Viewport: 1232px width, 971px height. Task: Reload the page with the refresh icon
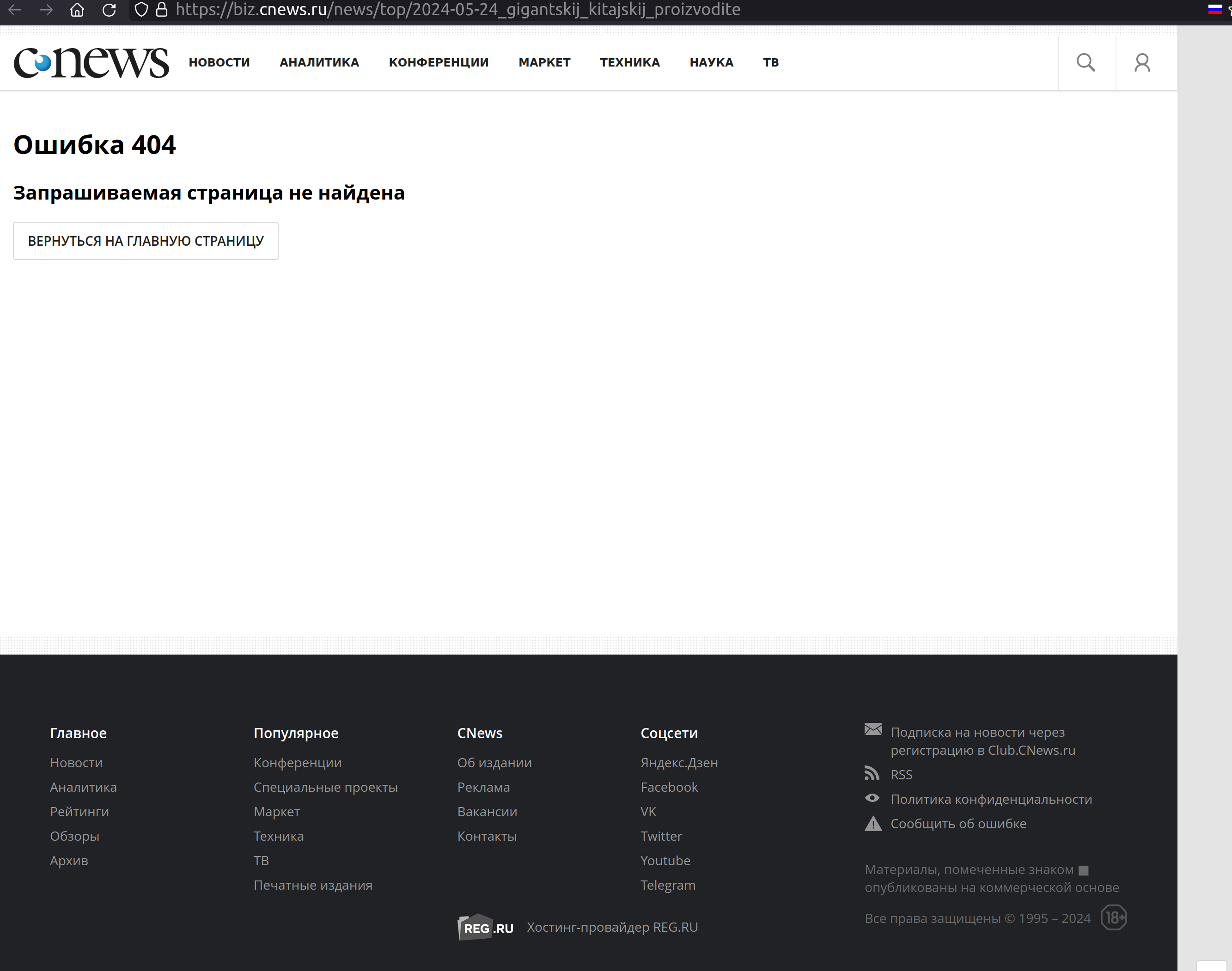[109, 10]
